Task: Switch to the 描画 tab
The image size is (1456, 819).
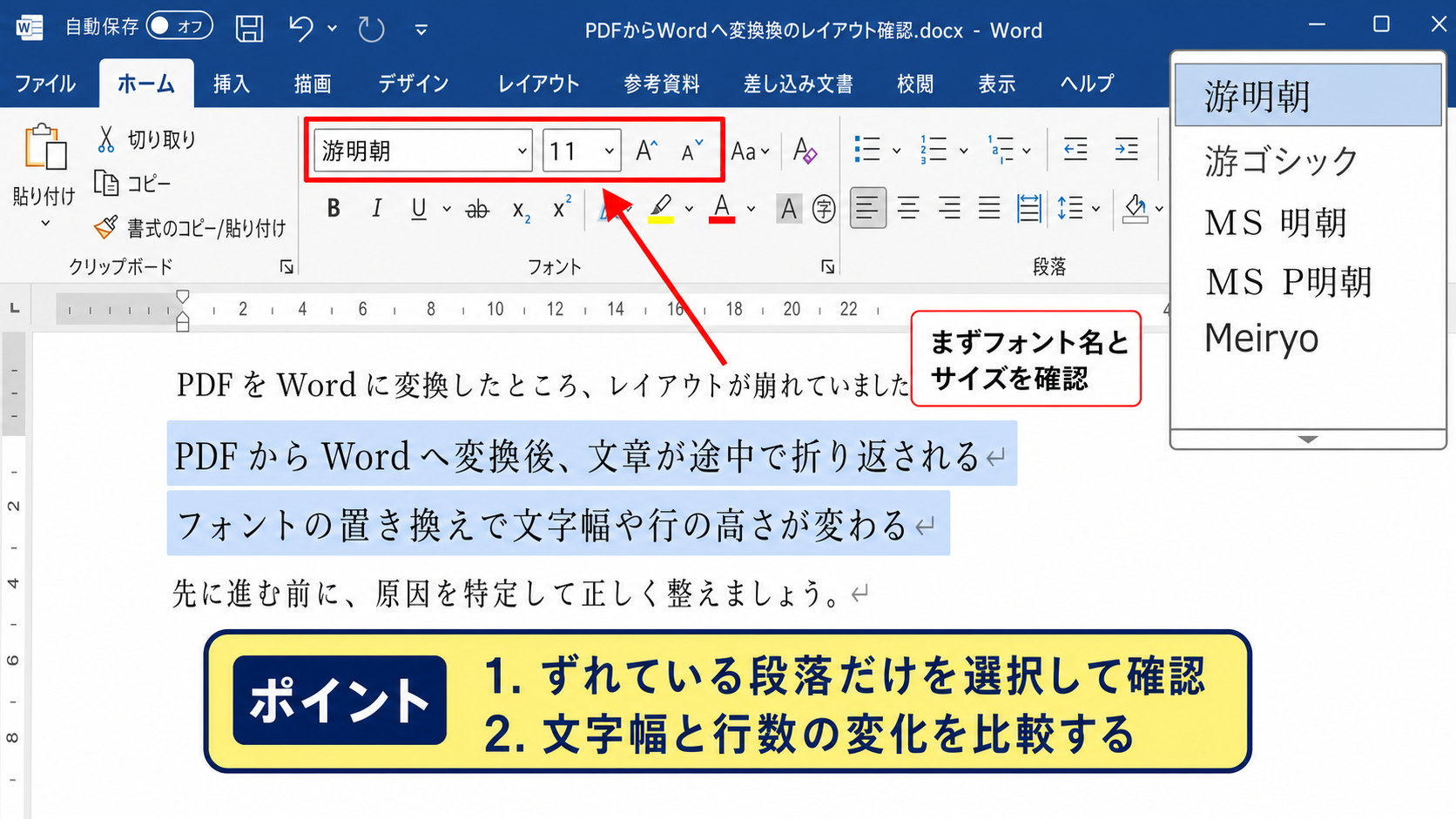Action: (313, 84)
